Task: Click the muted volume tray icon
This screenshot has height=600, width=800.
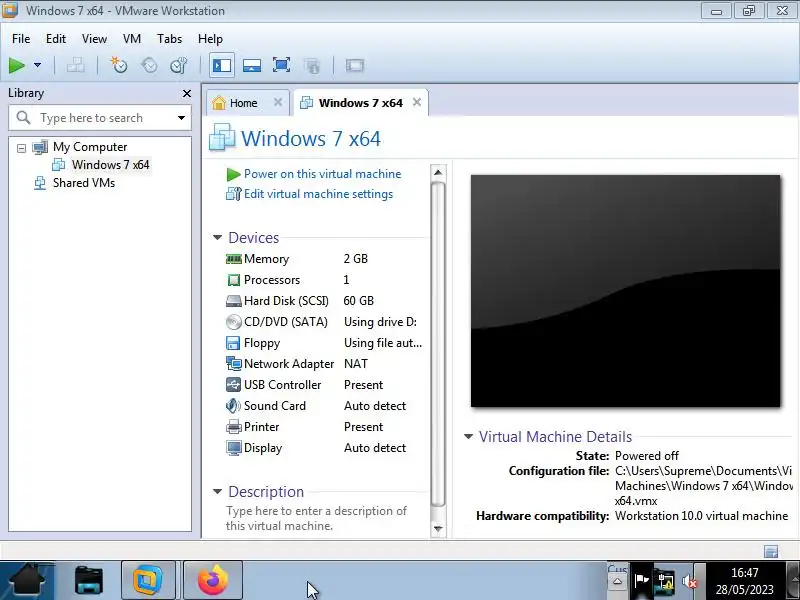Action: (x=690, y=581)
